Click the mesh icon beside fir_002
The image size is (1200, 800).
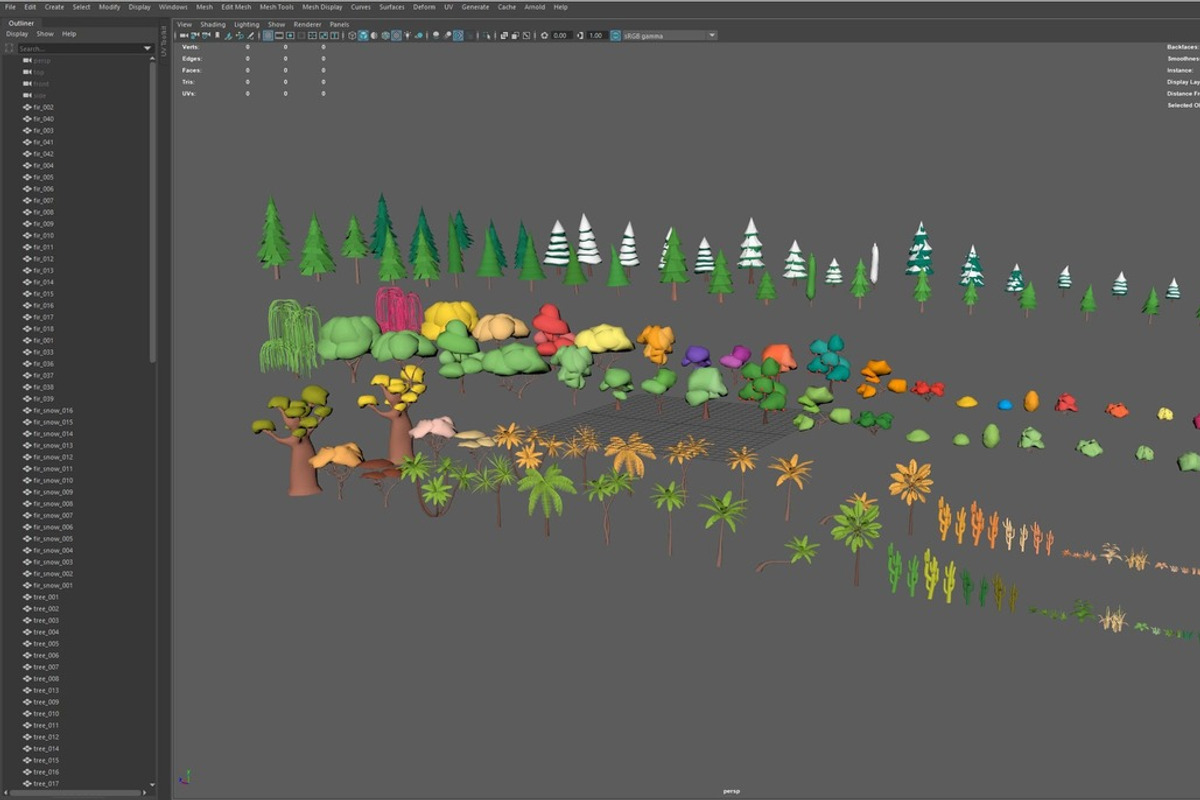tap(27, 107)
